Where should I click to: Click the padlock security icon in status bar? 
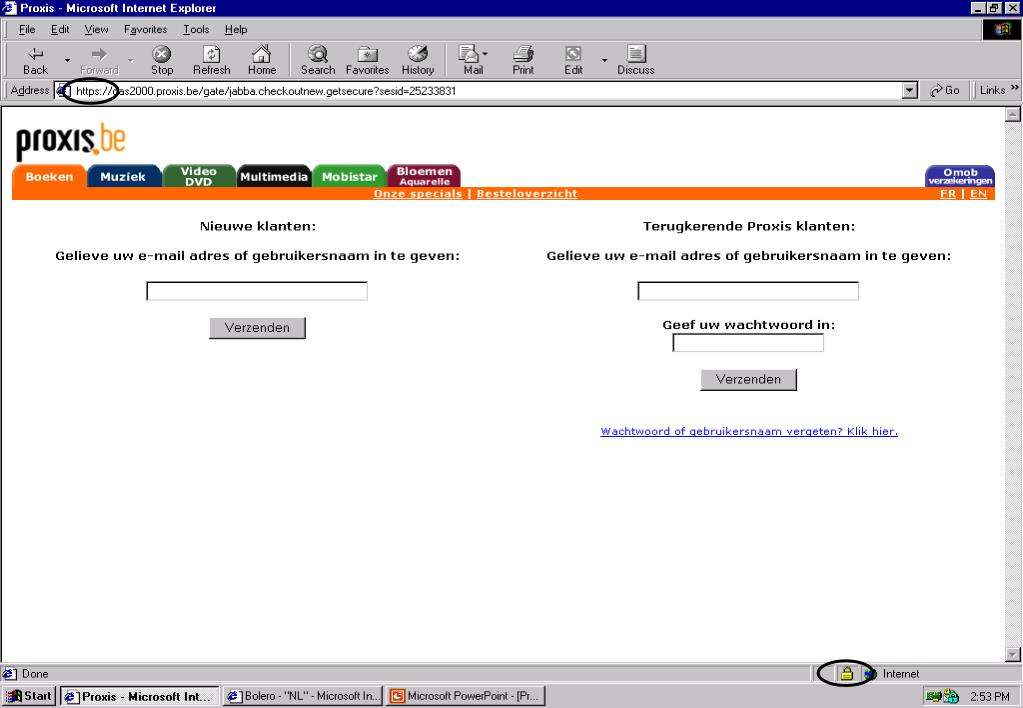846,673
